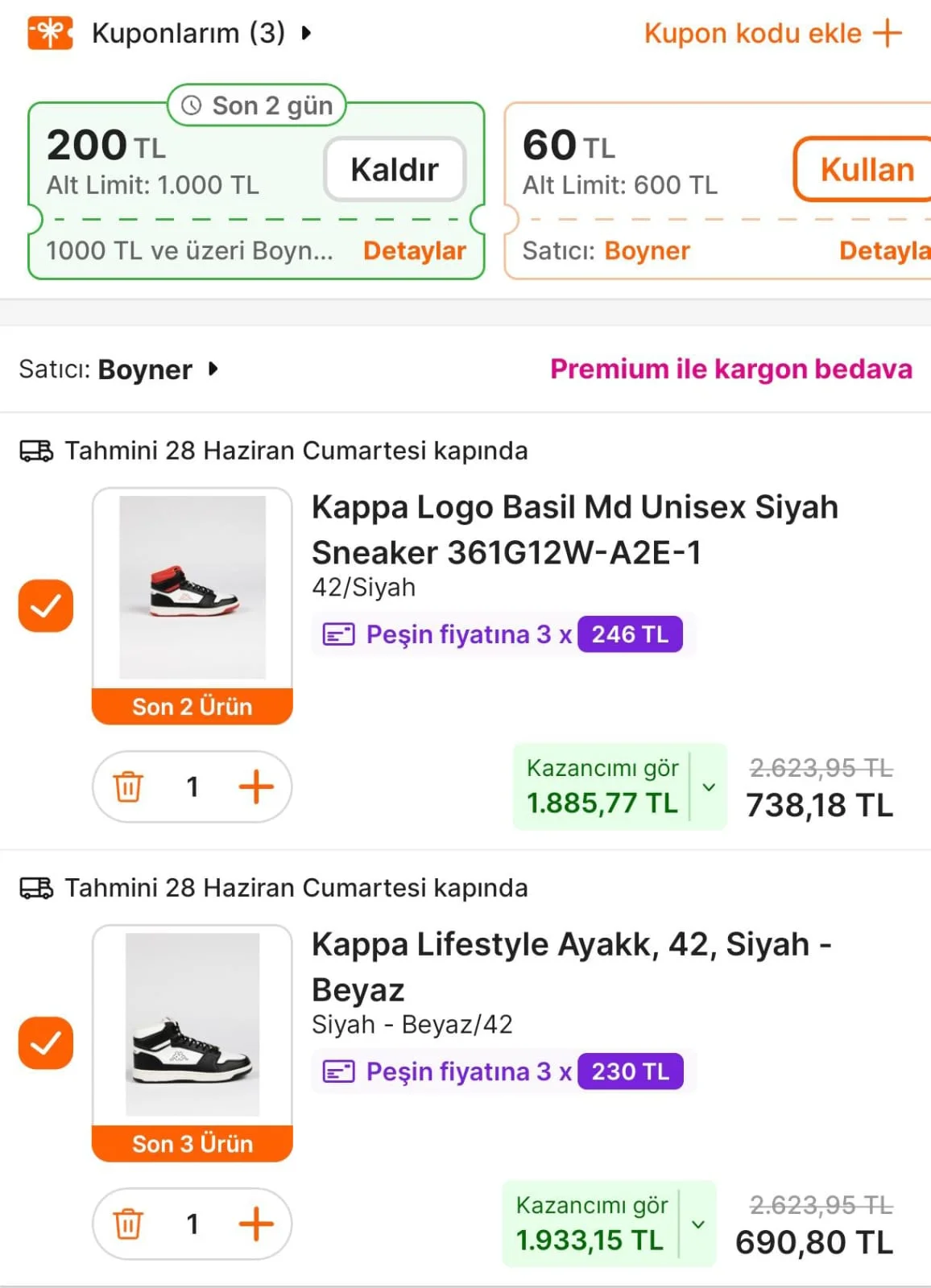Viewport: 931px width, 1288px height.
Task: Tap the orange coupon gift icon
Action: (x=50, y=33)
